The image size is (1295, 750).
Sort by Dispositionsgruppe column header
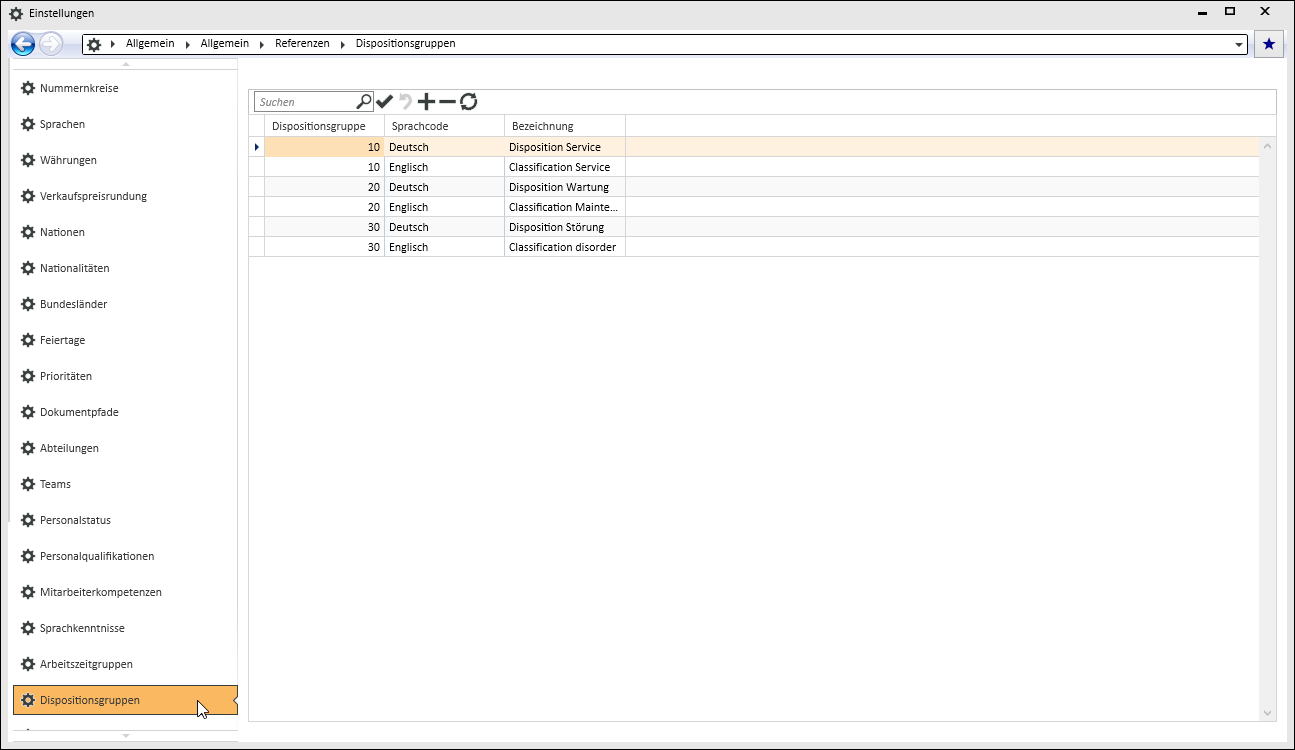pyautogui.click(x=324, y=126)
